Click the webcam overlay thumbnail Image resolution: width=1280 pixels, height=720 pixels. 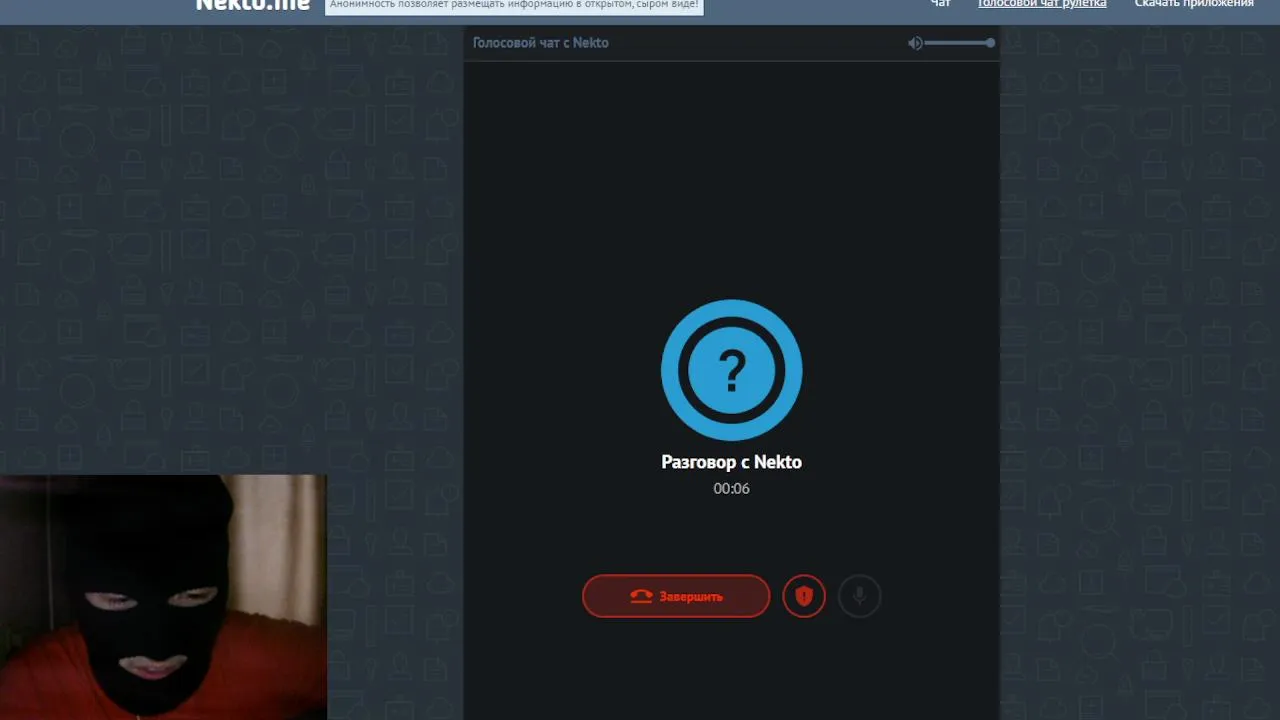coord(163,597)
